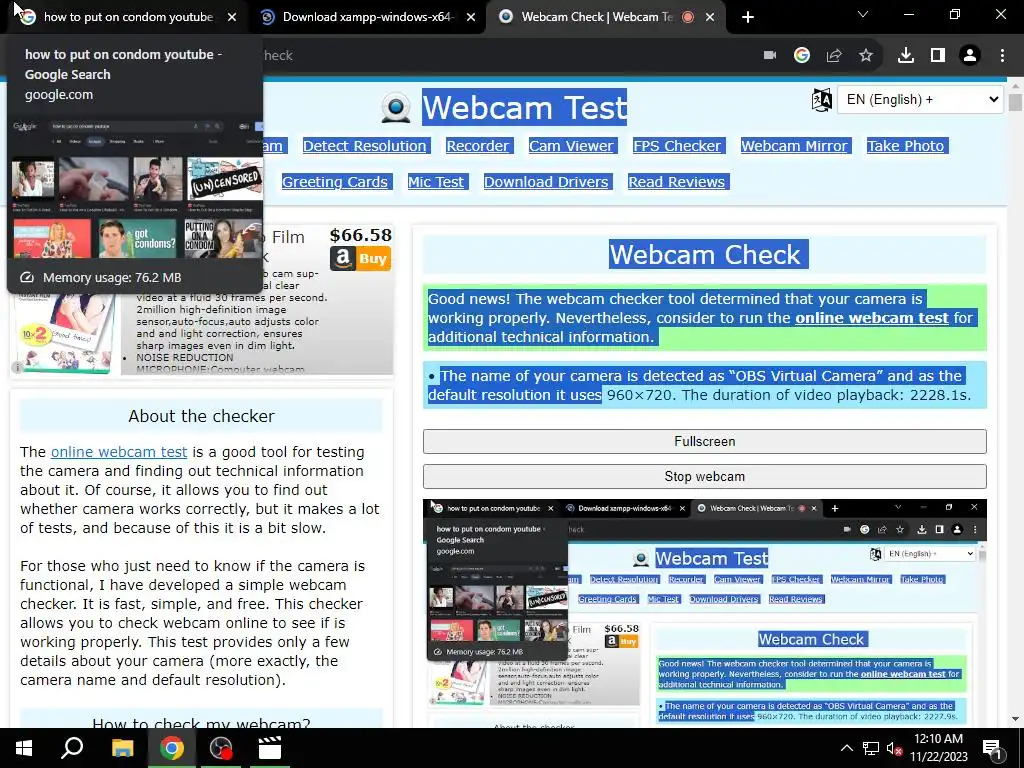Open Webcam Mirror link
This screenshot has width=1024, height=768.
click(x=793, y=146)
